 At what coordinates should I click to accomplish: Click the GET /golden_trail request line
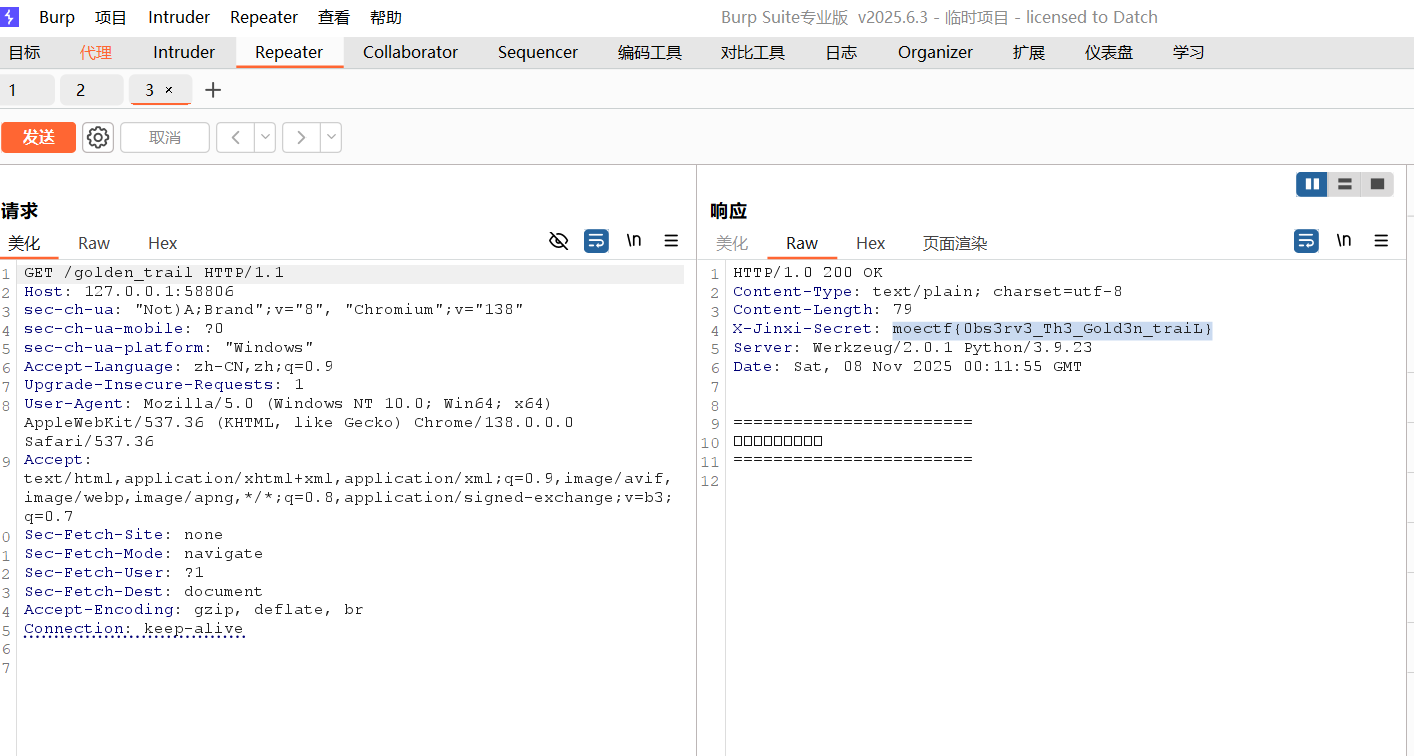(154, 273)
